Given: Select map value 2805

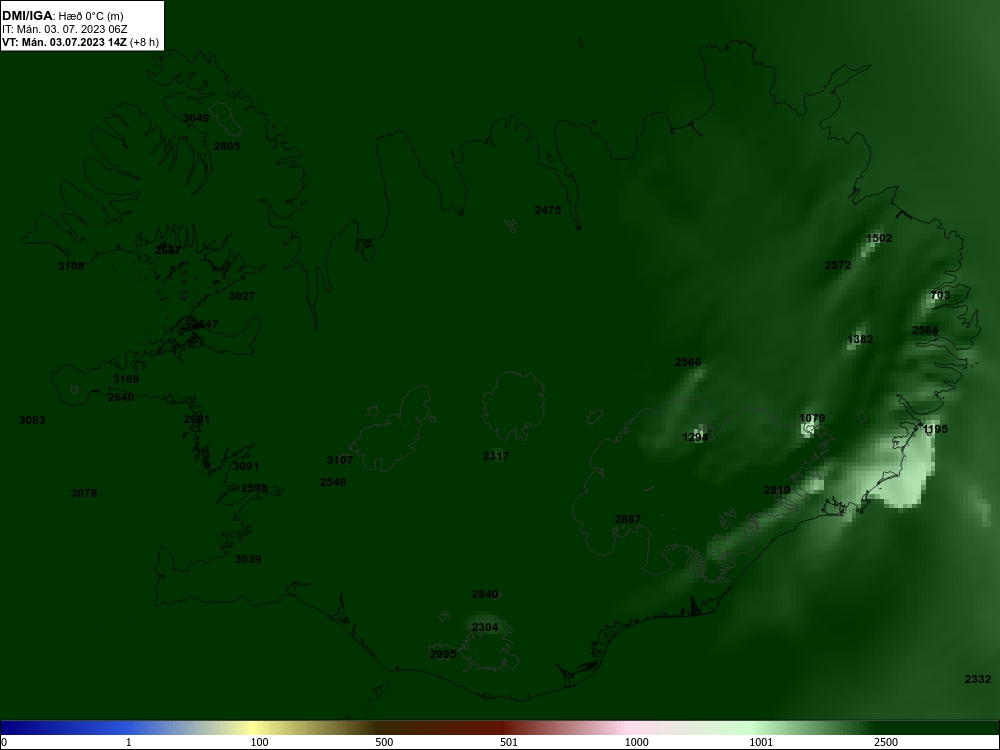Looking at the screenshot, I should click(x=227, y=146).
